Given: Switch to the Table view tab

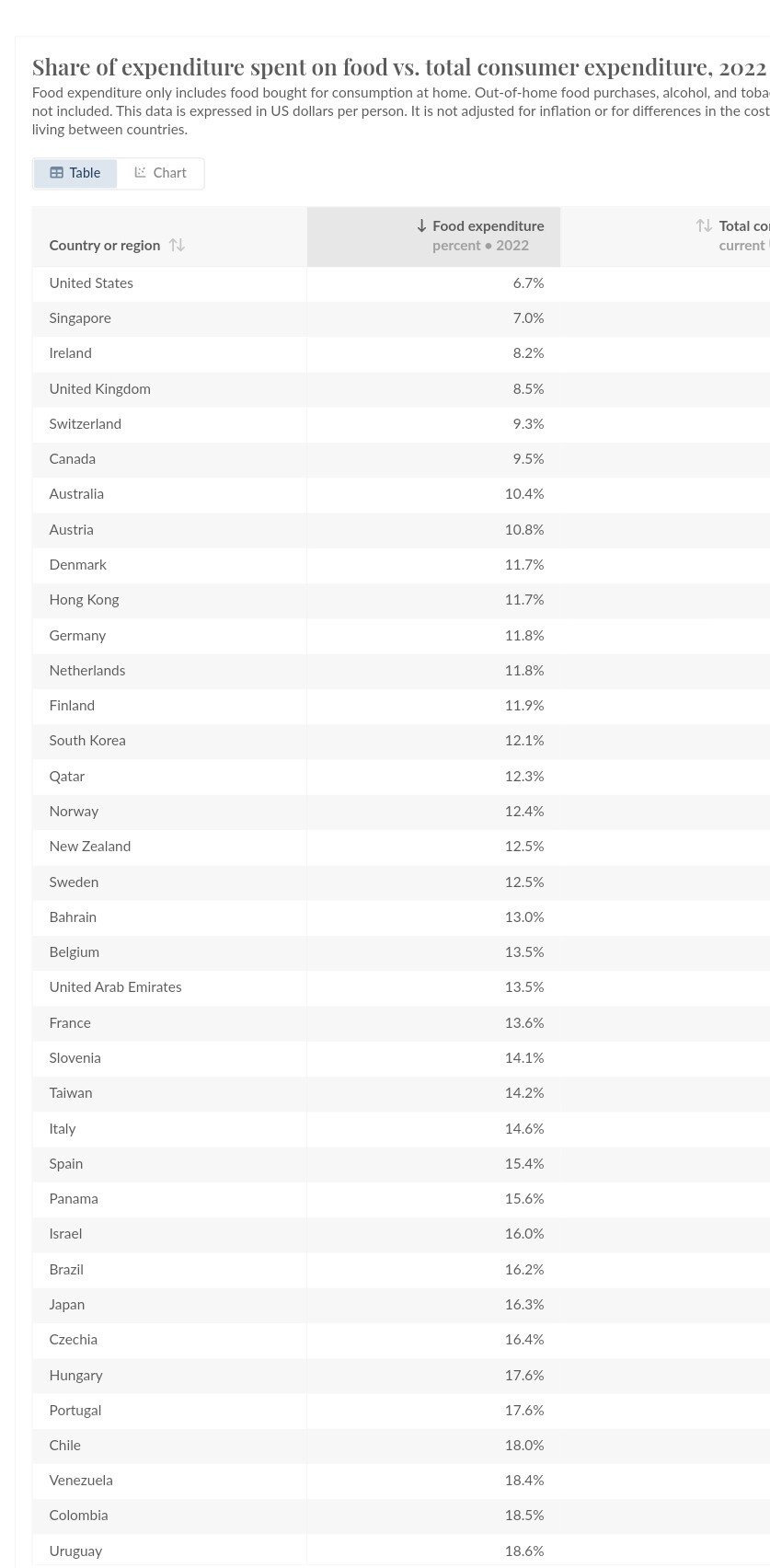Looking at the screenshot, I should (x=75, y=173).
